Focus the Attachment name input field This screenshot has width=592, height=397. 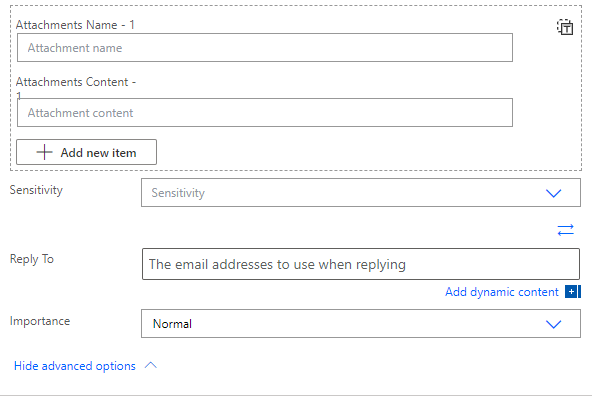[x=265, y=48]
